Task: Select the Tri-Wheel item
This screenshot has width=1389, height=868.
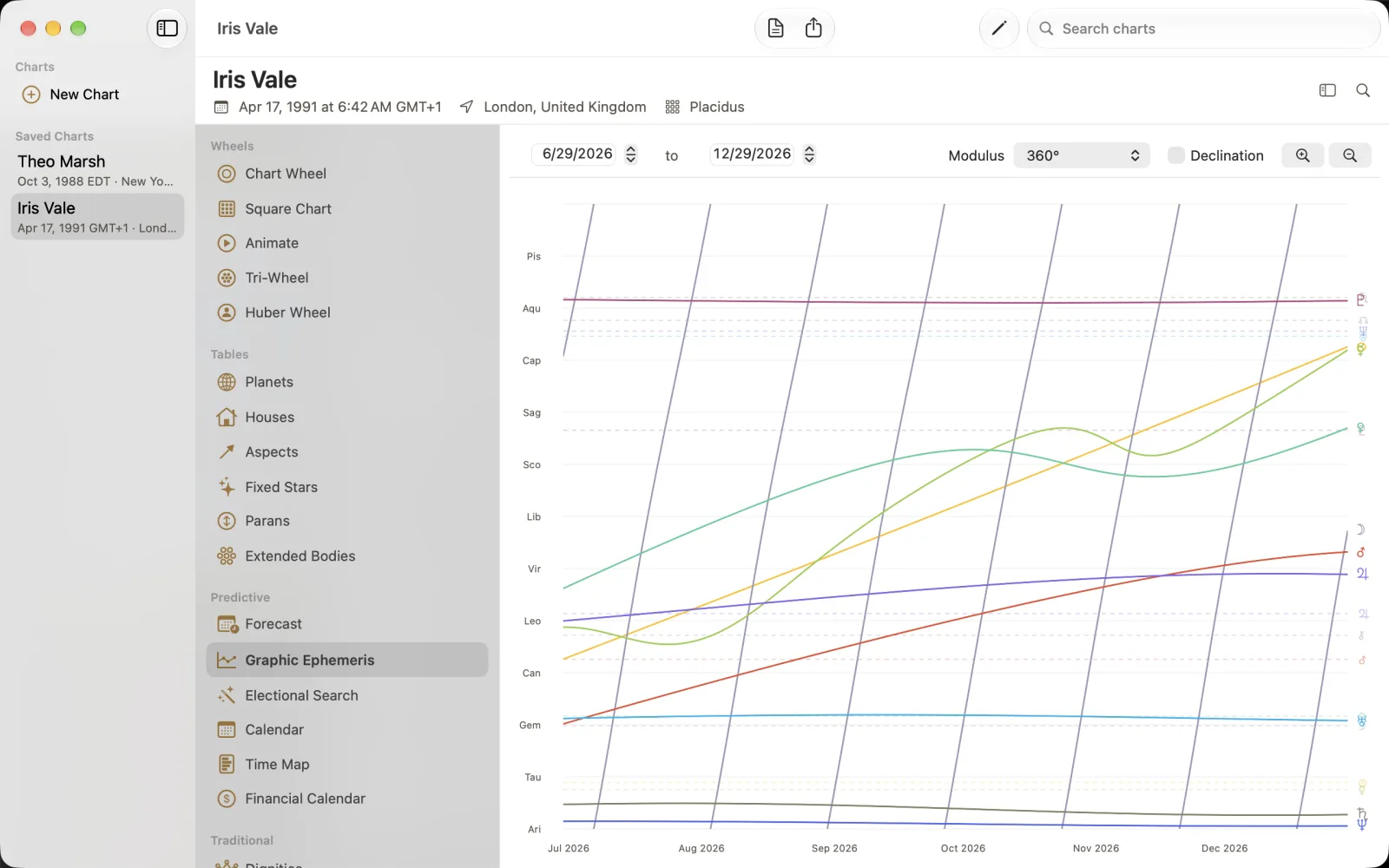Action: pyautogui.click(x=347, y=278)
